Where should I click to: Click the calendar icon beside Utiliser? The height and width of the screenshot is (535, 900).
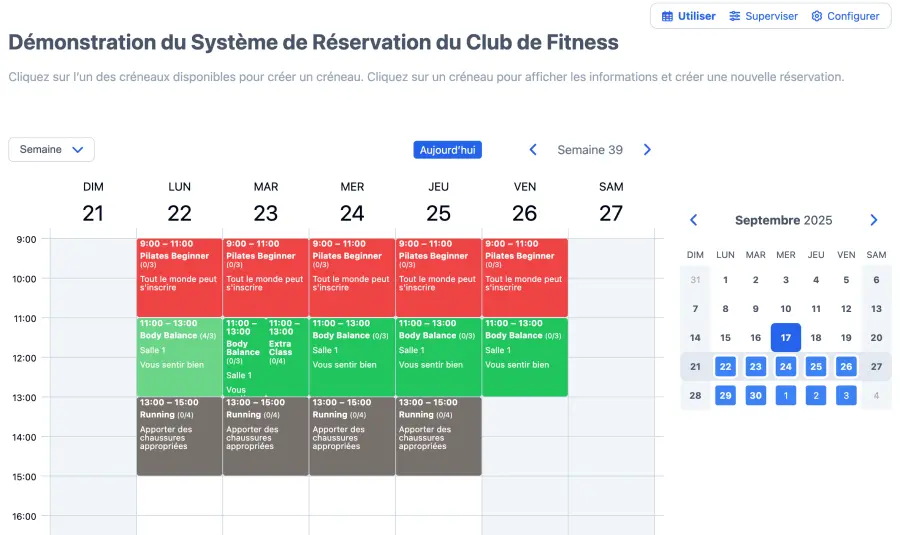click(x=667, y=16)
